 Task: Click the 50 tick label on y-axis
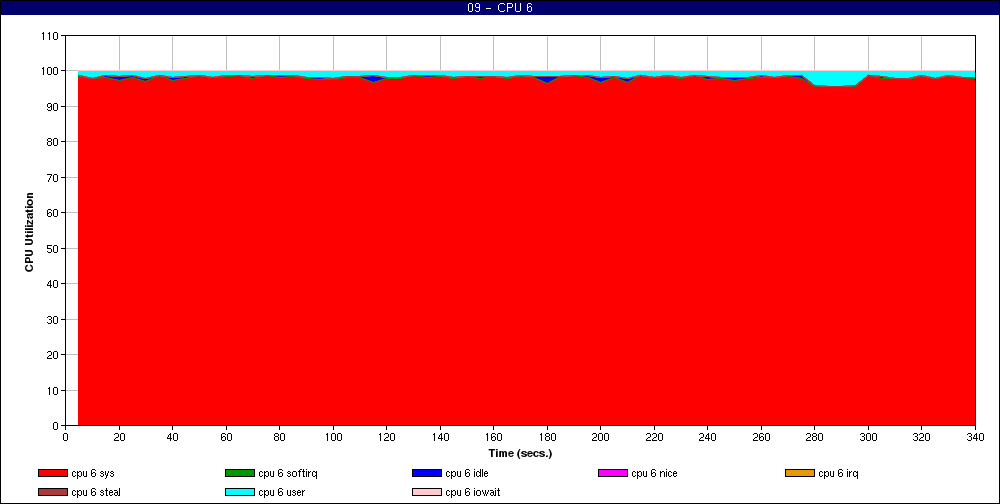(54, 248)
